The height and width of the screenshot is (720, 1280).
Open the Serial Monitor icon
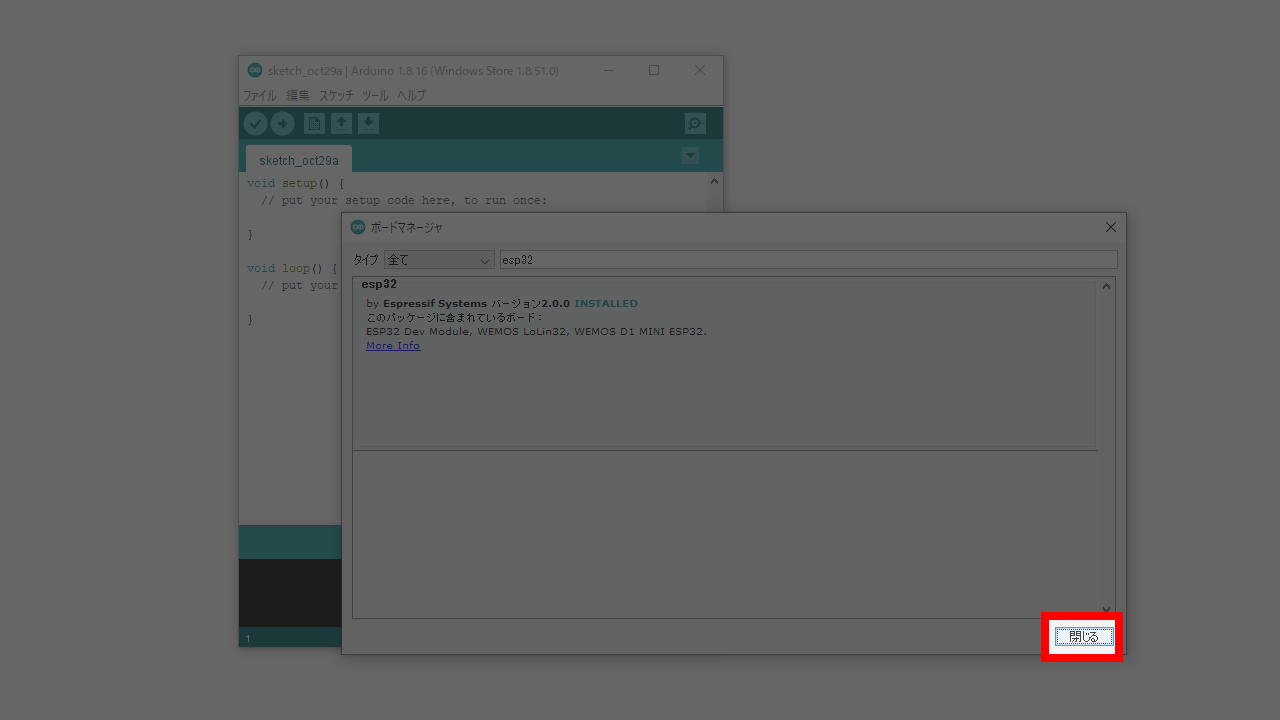click(695, 124)
